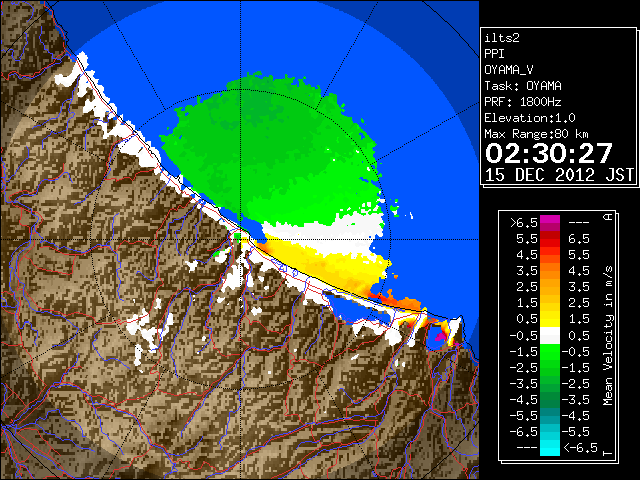Click the 'Task: OYAMA' line

point(523,86)
